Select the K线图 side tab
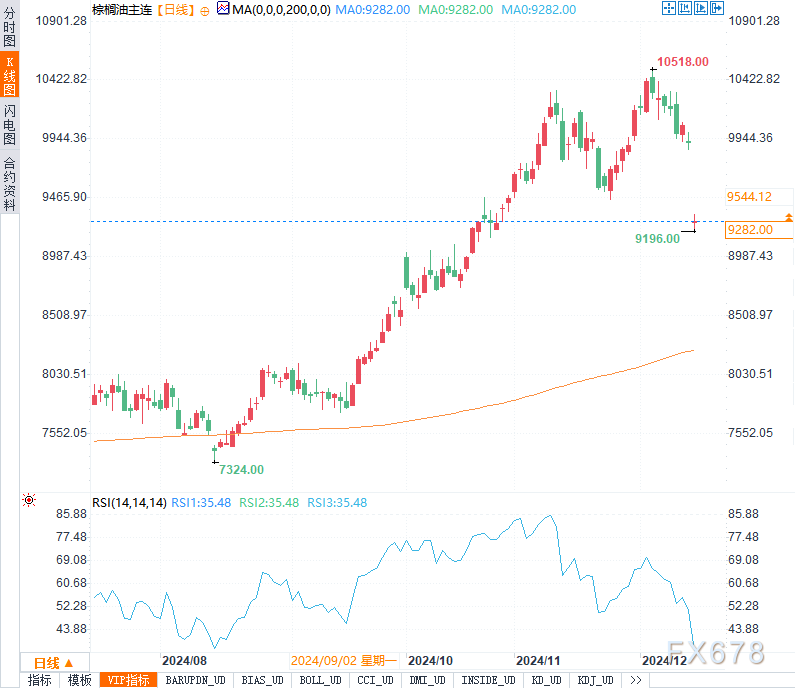This screenshot has width=795, height=688. 9,76
